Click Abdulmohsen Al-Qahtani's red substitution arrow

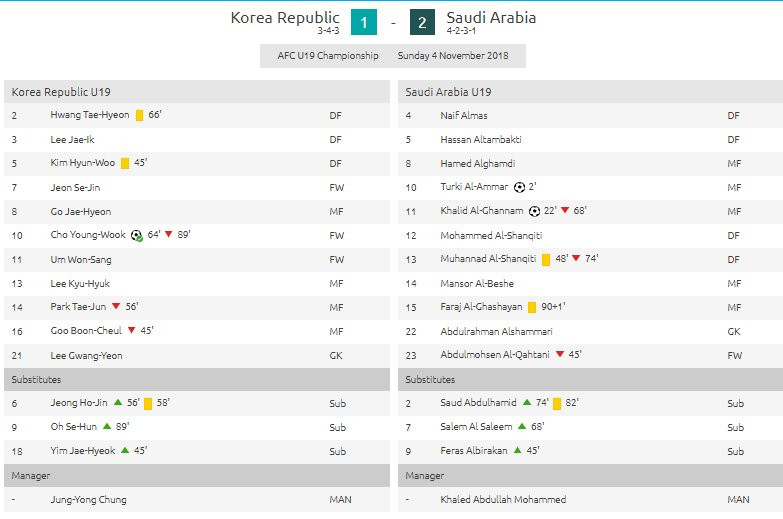(559, 355)
